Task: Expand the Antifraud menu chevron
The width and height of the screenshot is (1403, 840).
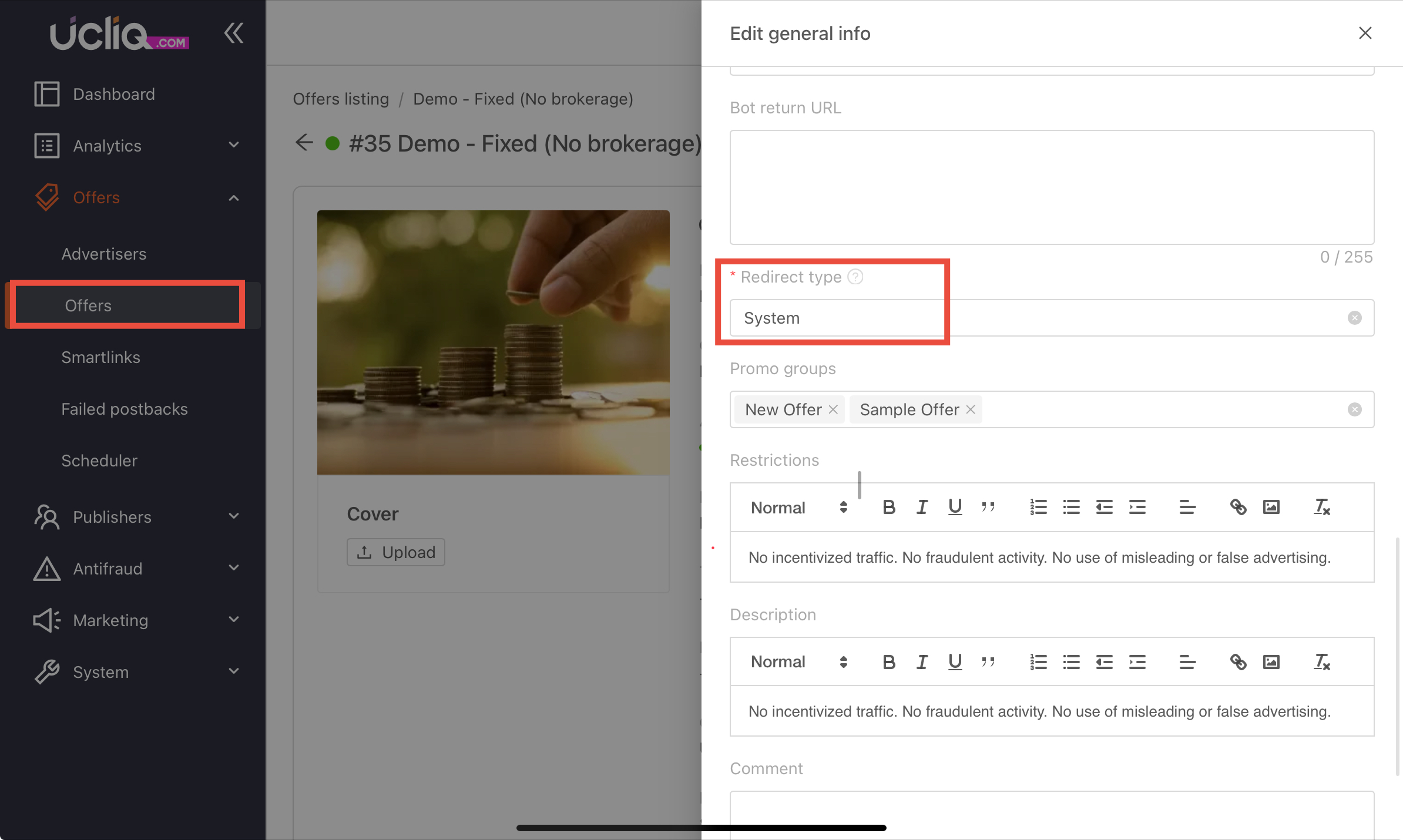Action: point(234,568)
